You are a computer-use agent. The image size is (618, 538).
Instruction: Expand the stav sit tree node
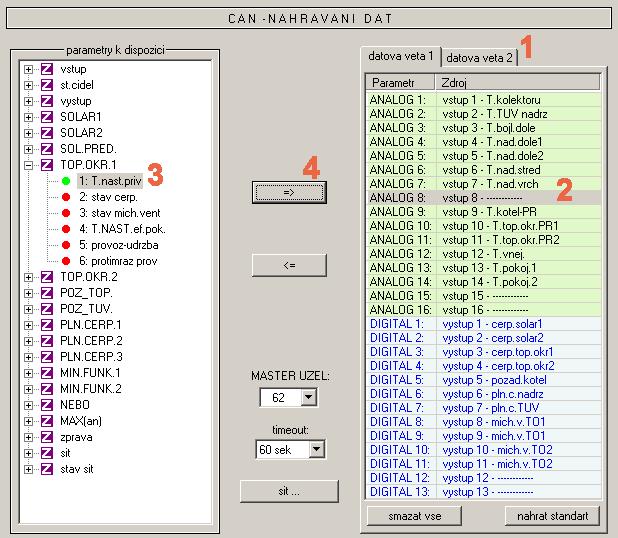[x=28, y=469]
